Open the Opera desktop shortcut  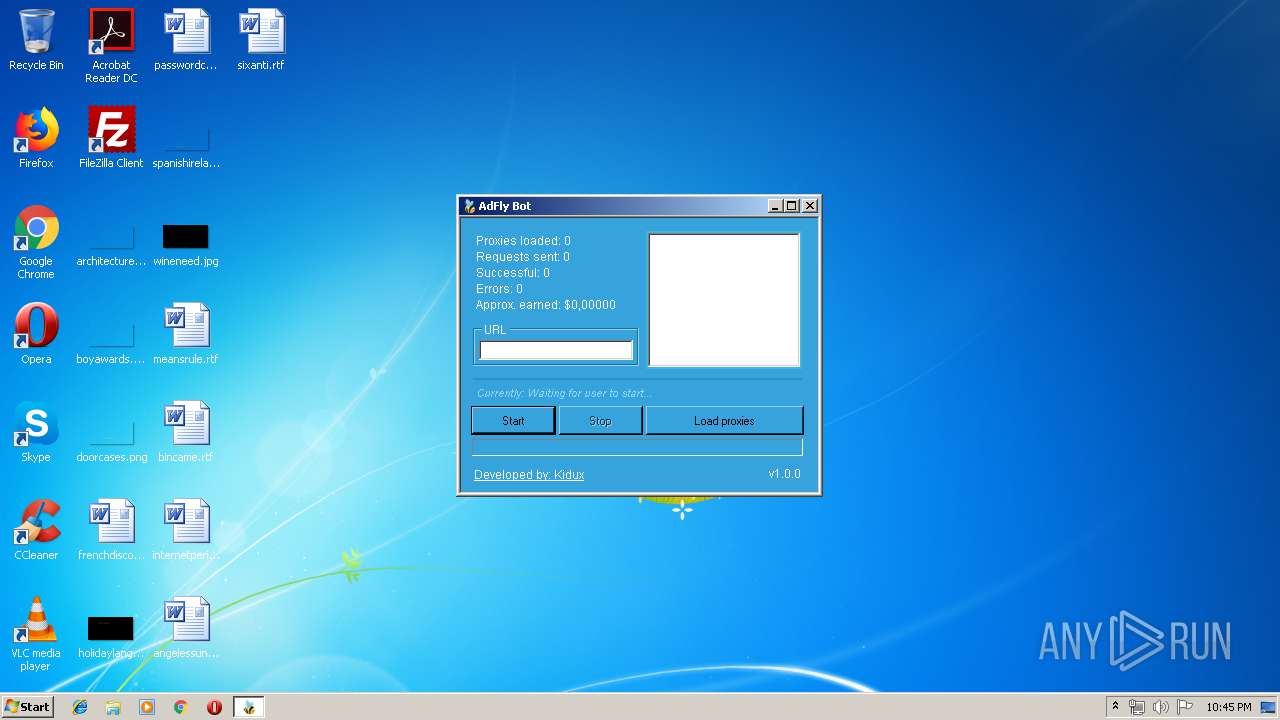[x=36, y=334]
